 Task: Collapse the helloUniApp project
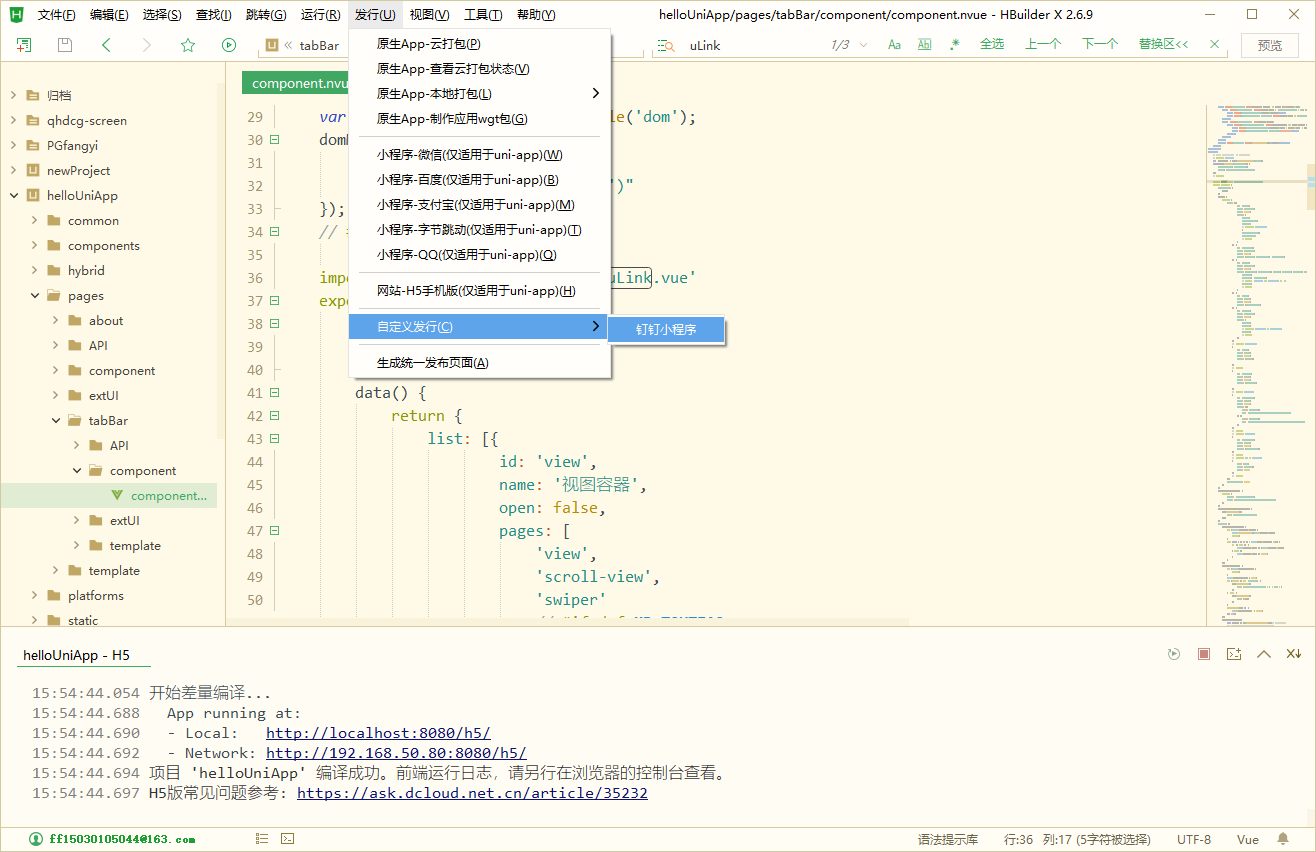(14, 195)
